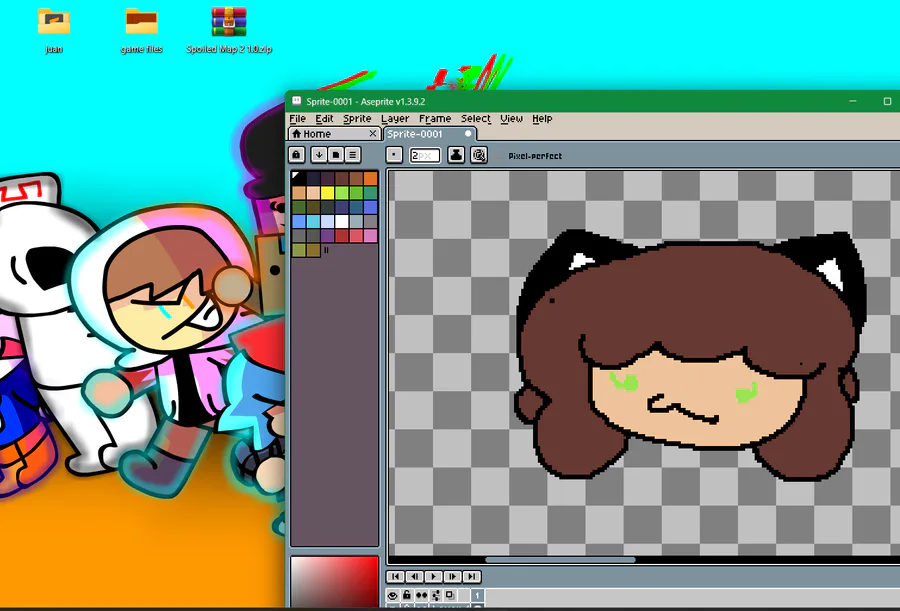
Task: Pick the orange palette swatch
Action: (x=370, y=177)
